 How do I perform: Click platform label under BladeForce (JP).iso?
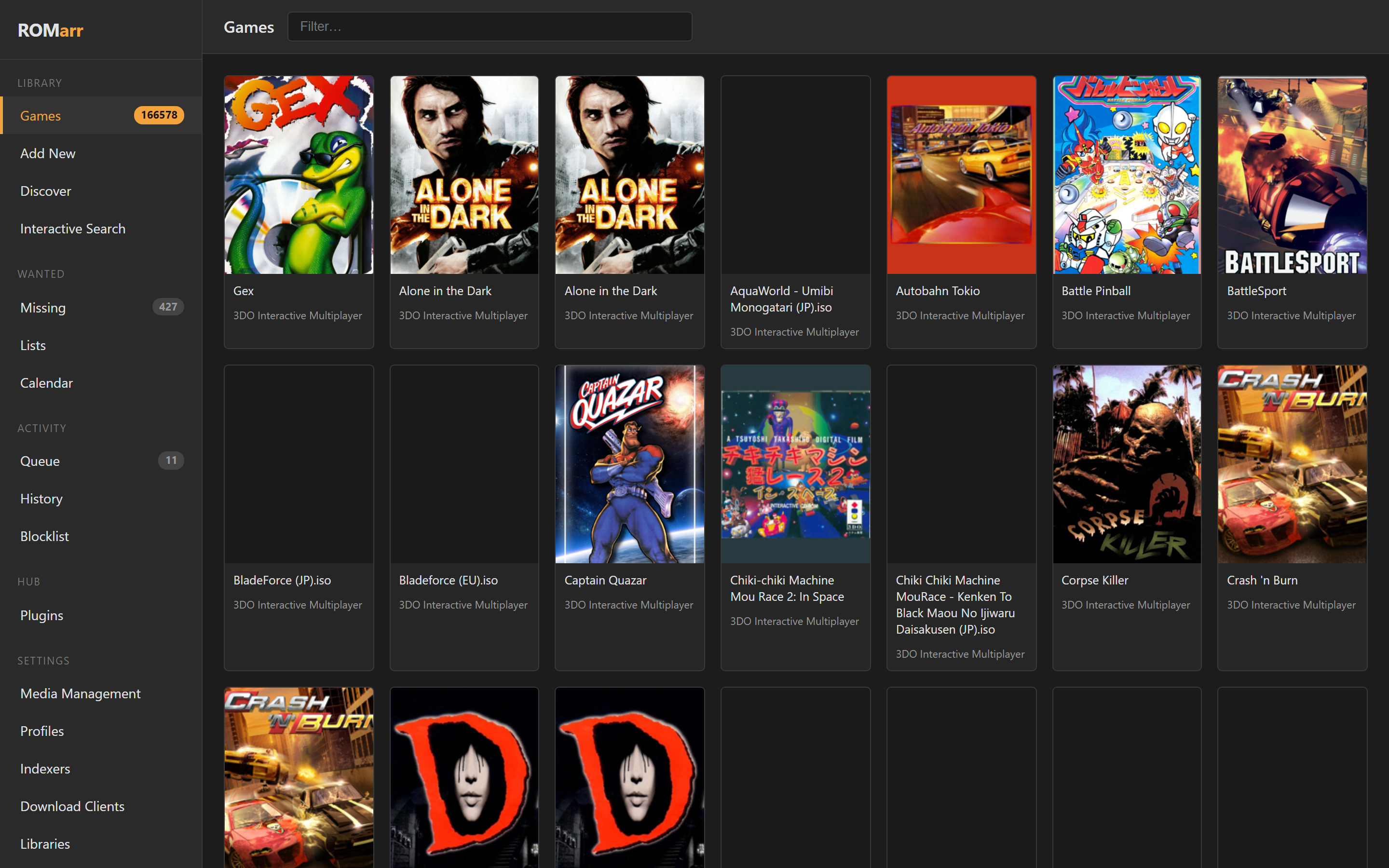(x=297, y=605)
